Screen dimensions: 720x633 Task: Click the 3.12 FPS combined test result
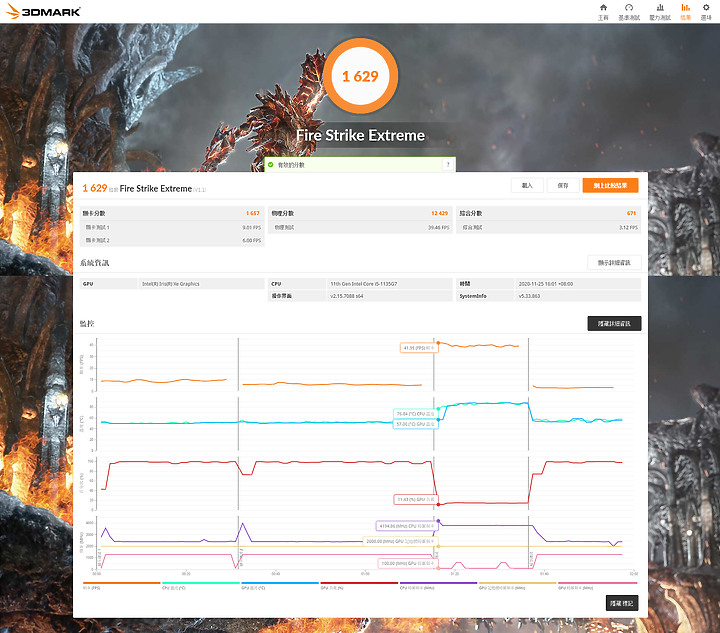click(x=628, y=228)
